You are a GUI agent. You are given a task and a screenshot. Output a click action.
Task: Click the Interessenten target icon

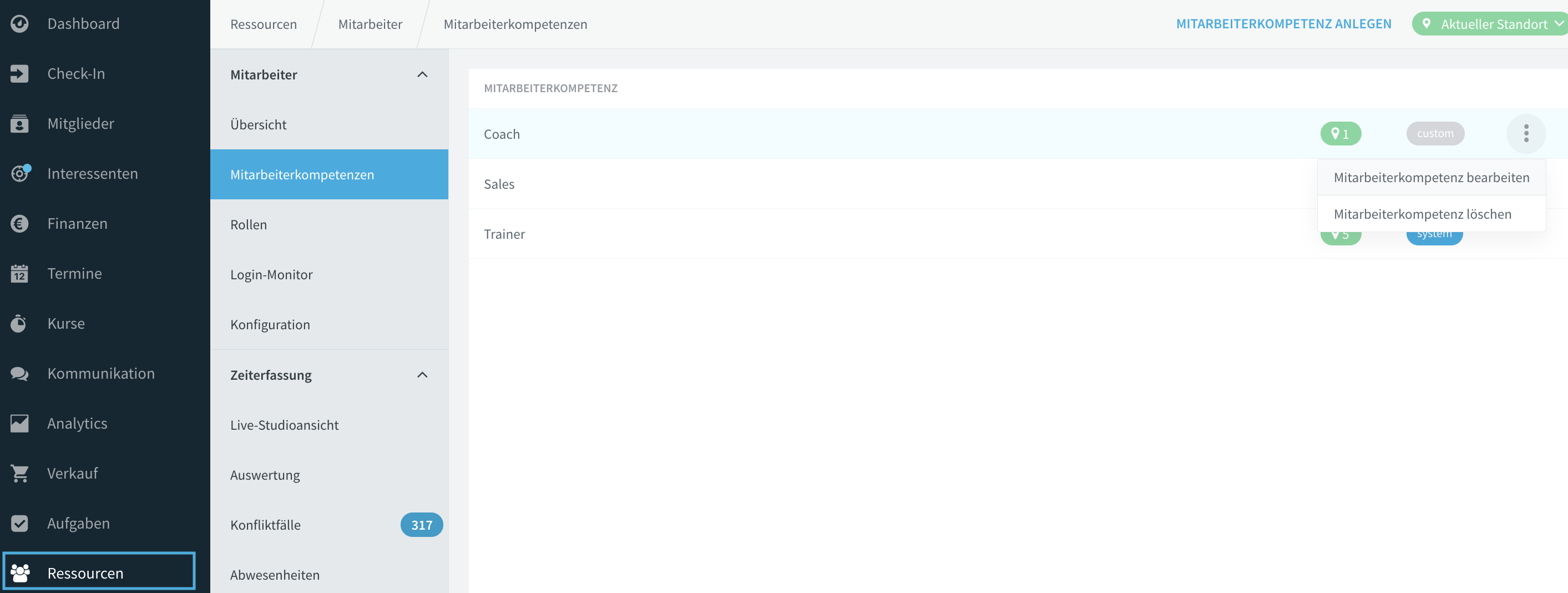point(20,174)
